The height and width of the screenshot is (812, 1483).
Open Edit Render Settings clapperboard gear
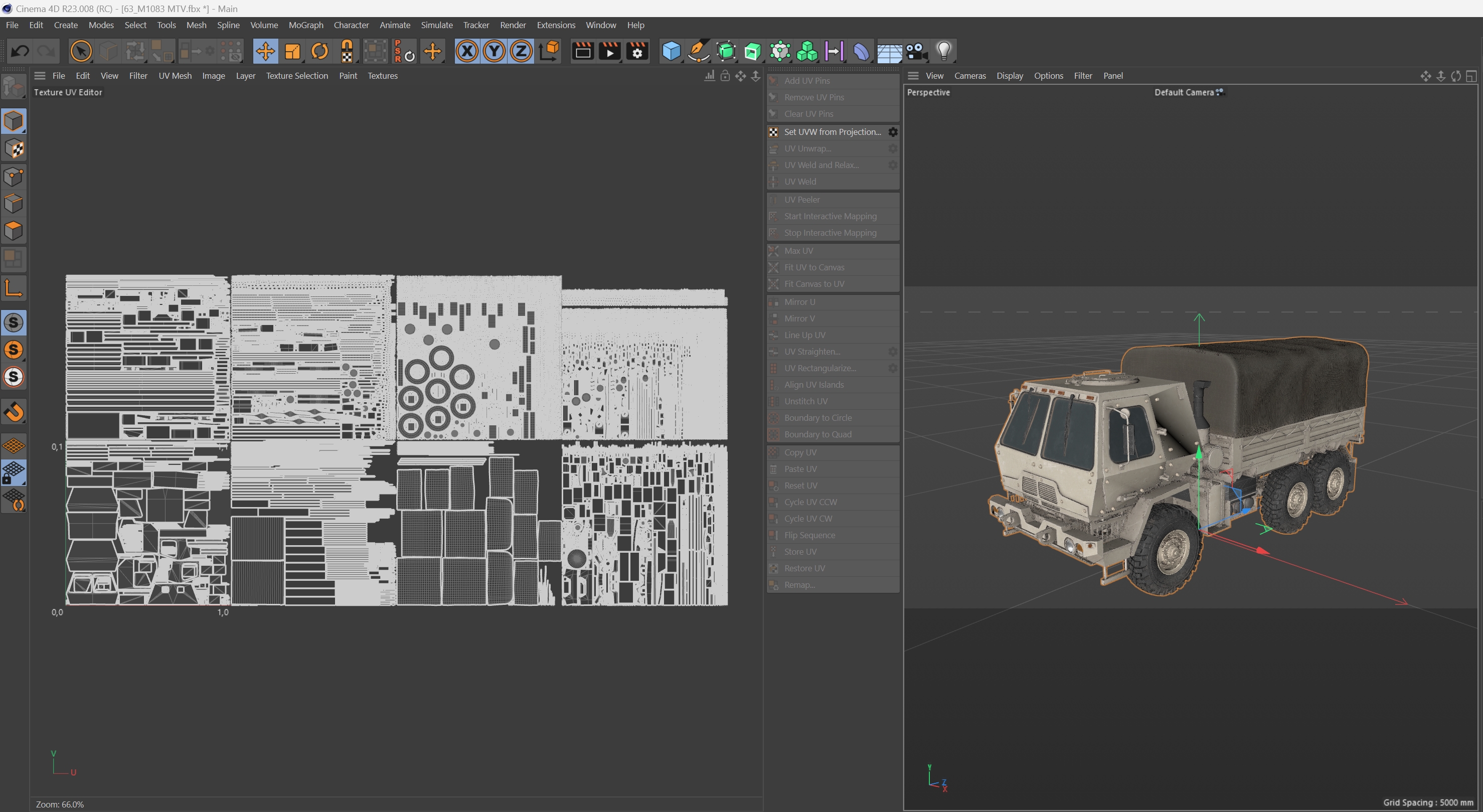[x=637, y=51]
